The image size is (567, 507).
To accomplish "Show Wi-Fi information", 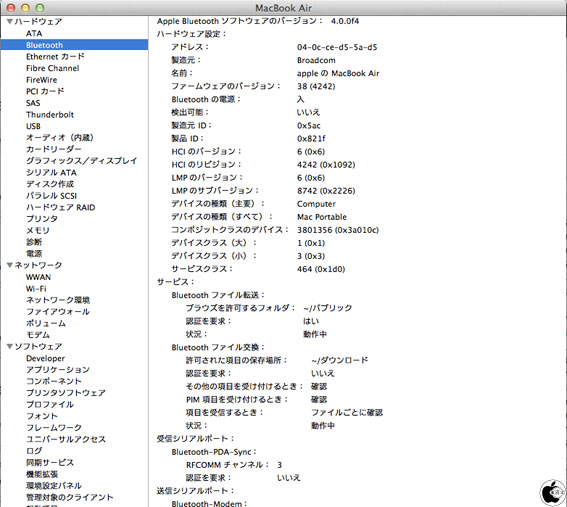I will (x=36, y=289).
